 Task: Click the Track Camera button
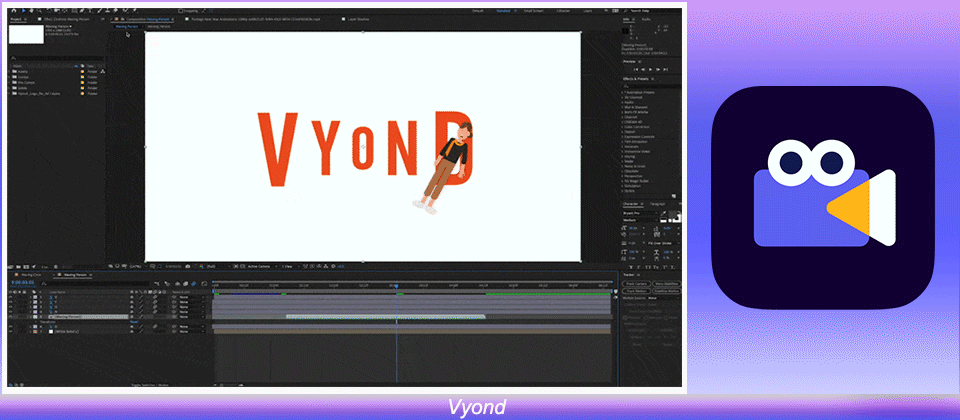tap(636, 283)
